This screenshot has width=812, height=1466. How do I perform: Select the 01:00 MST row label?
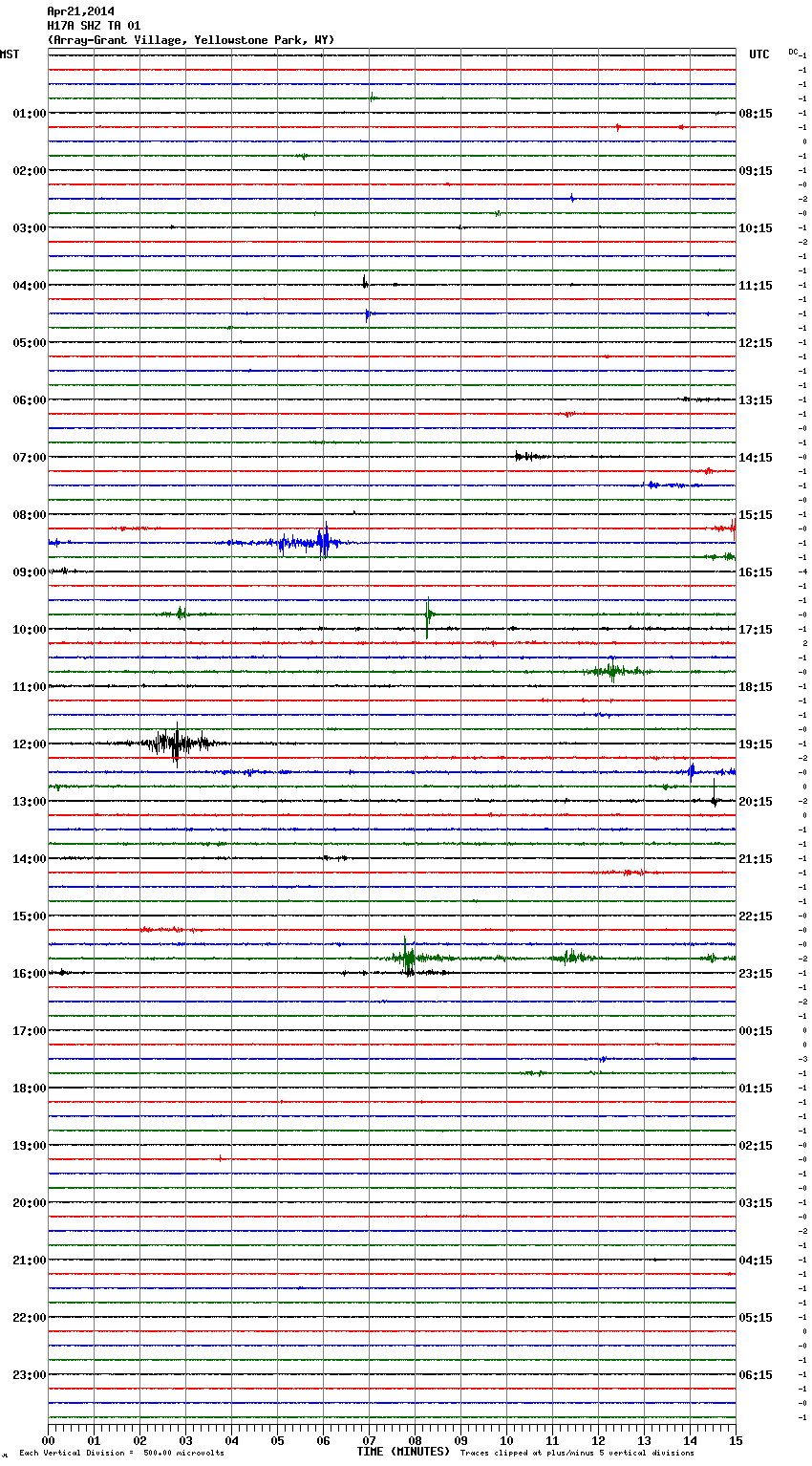30,114
